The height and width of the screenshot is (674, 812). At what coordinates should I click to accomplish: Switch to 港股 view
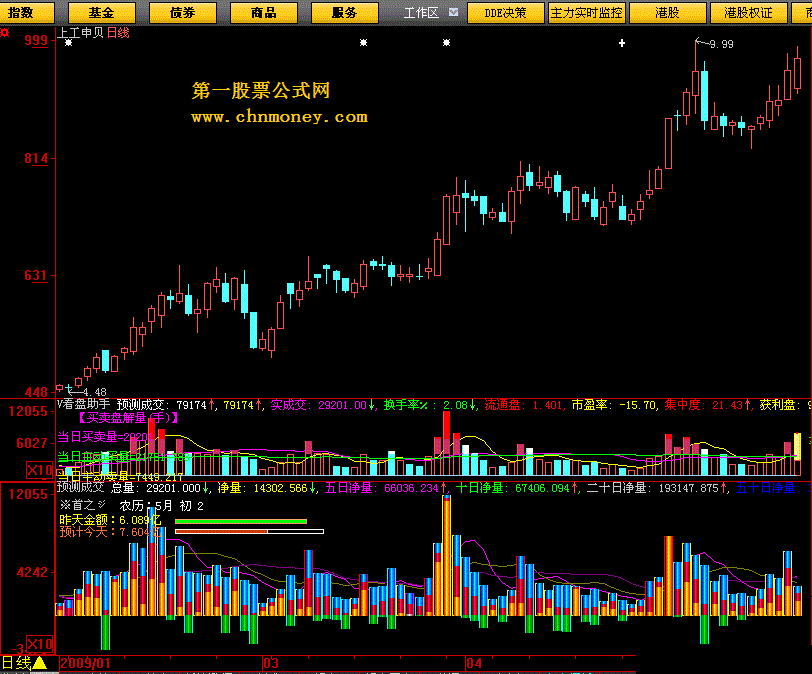click(x=668, y=12)
